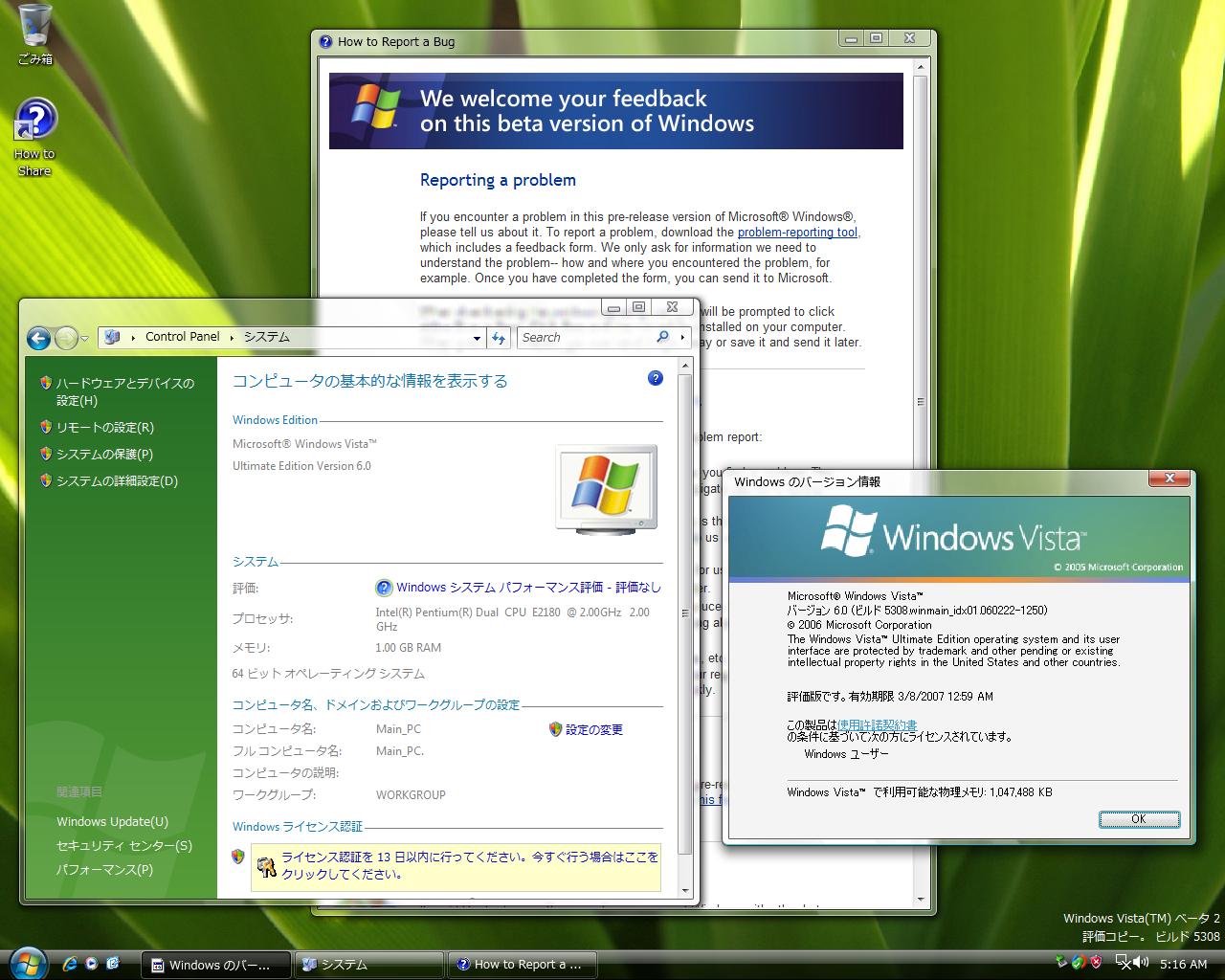Click the help icon in How to Report a Bug title bar

click(326, 42)
